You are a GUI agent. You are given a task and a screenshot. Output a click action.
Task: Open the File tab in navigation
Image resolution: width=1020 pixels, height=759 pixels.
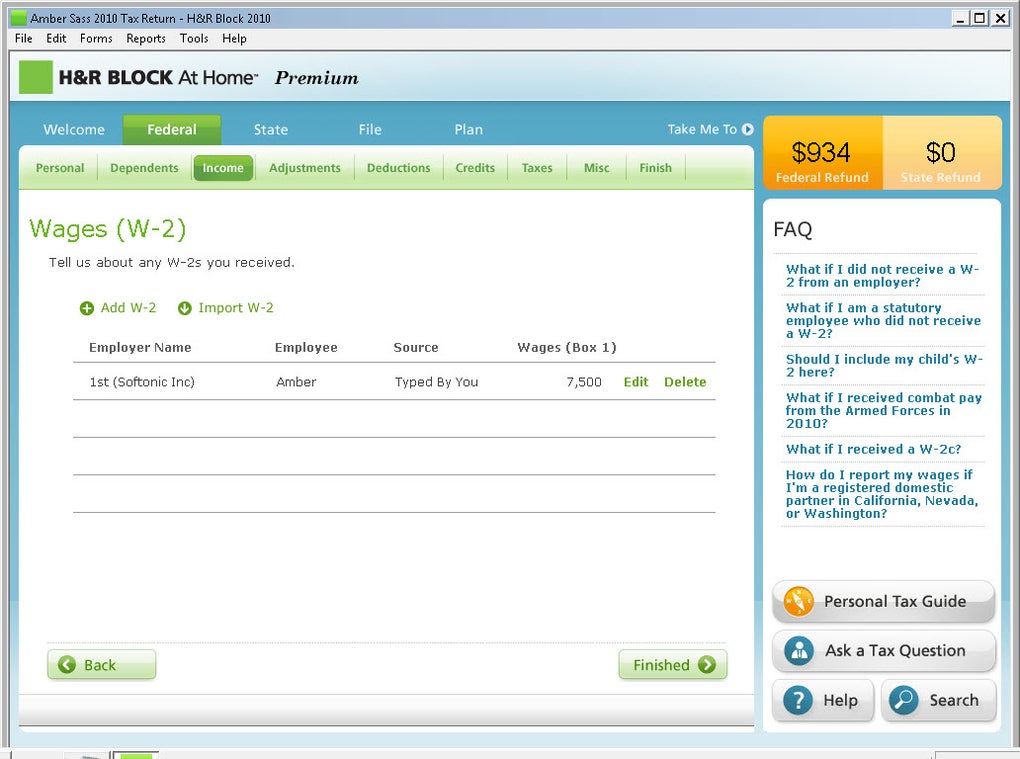pyautogui.click(x=369, y=129)
